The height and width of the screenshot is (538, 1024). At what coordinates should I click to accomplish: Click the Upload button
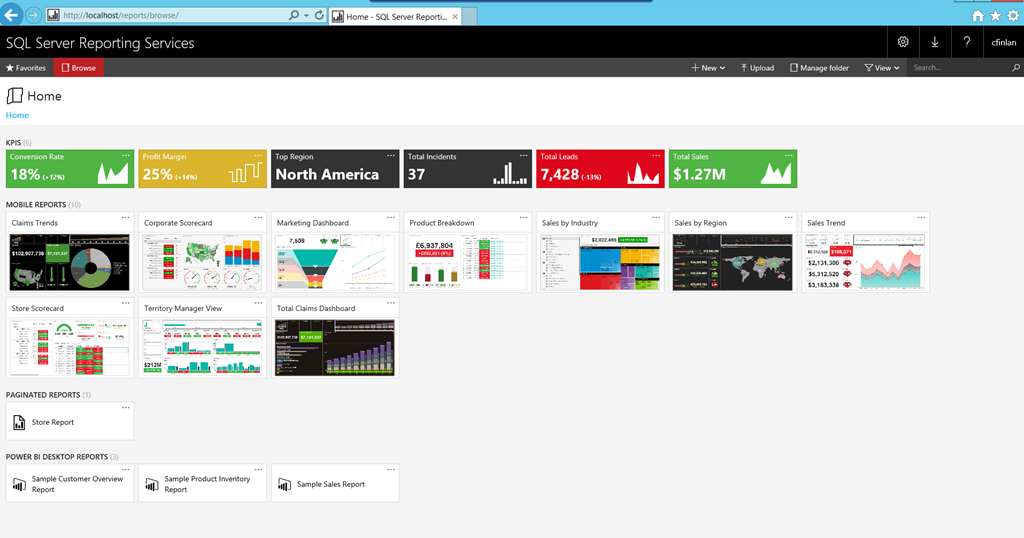tap(757, 68)
